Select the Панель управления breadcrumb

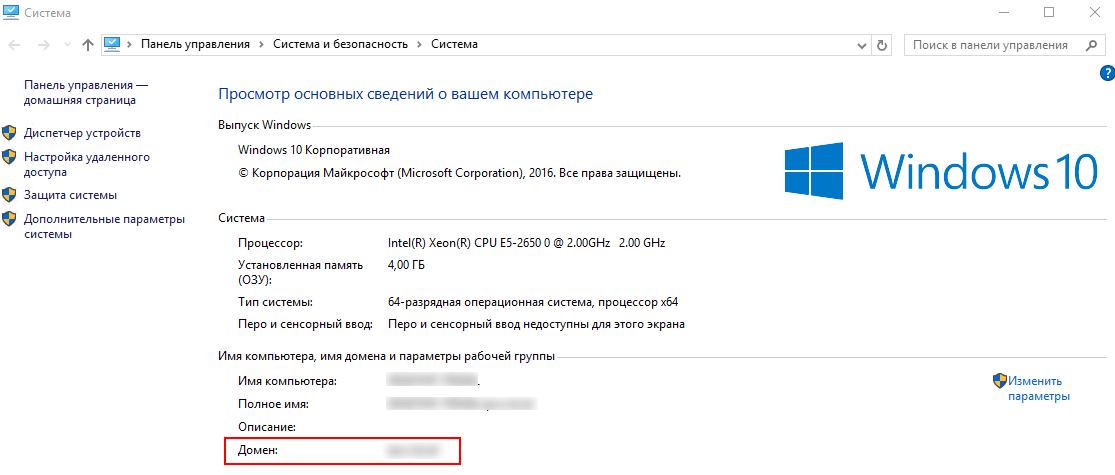(x=195, y=45)
